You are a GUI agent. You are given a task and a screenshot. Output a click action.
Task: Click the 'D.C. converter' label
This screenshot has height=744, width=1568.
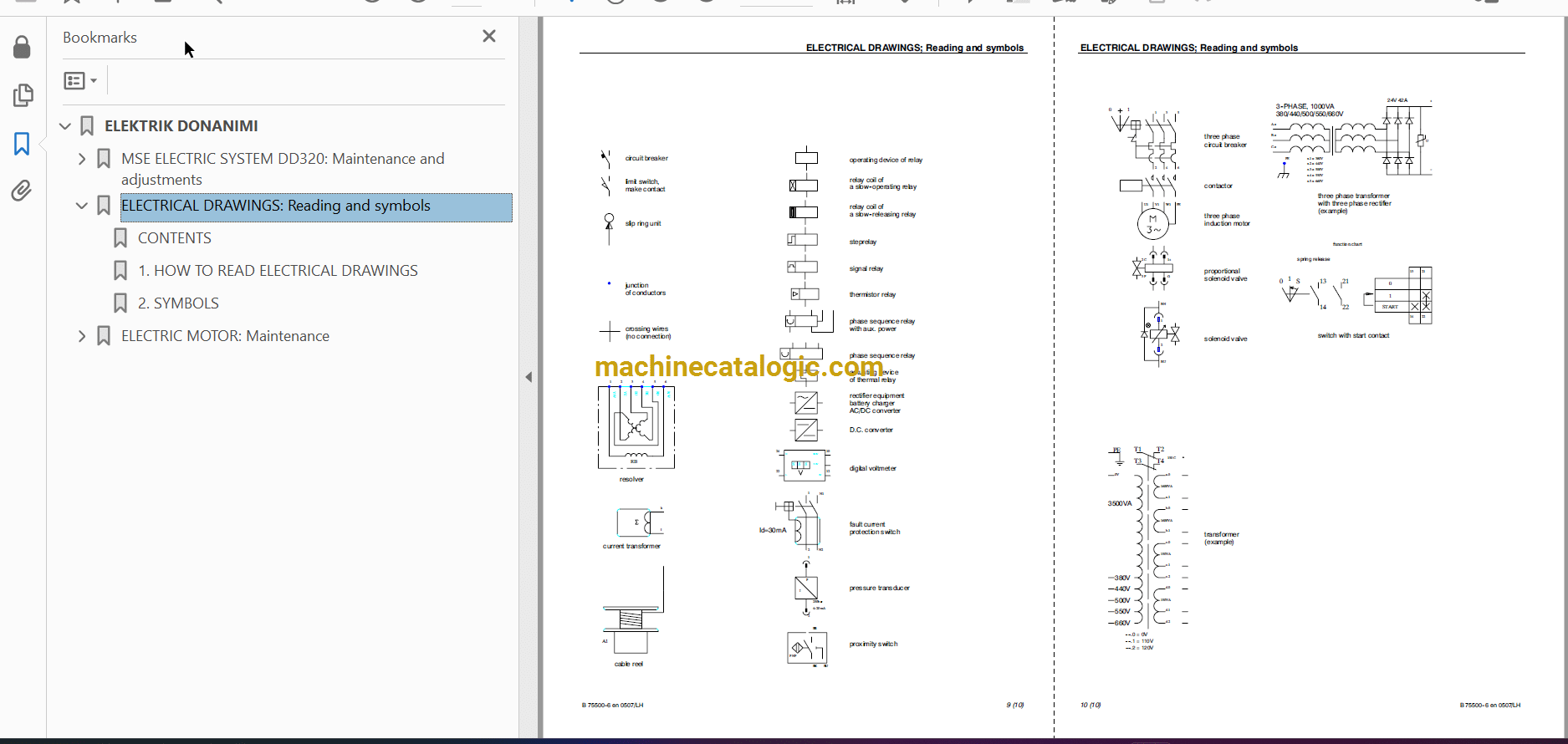pos(871,430)
